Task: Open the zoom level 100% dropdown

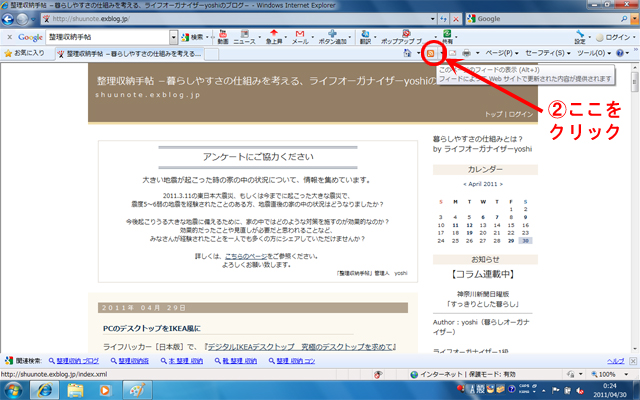Action: [626, 374]
